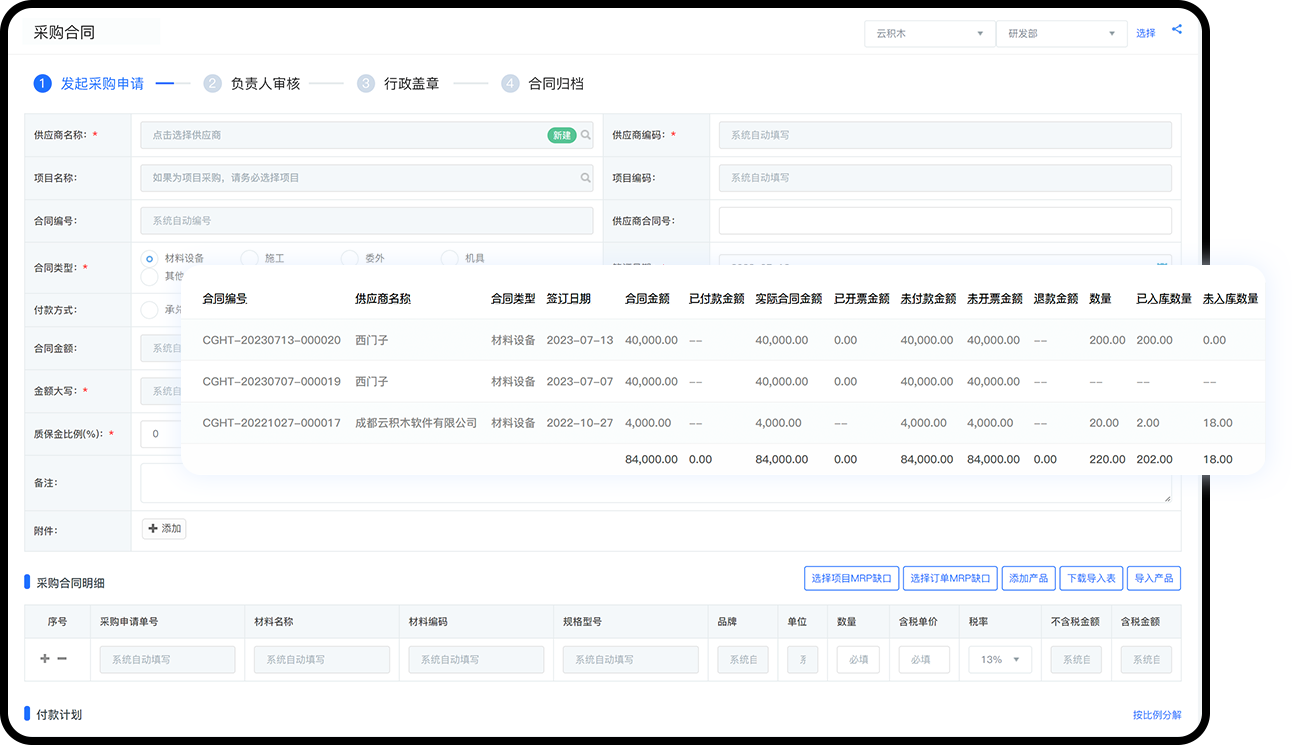Expand the 13% tax rate dropdown
This screenshot has height=745, width=1292.
(999, 660)
